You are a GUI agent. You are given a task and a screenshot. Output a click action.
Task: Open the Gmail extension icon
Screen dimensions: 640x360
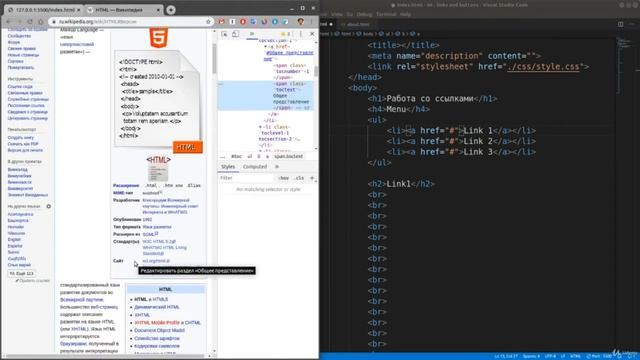pyautogui.click(x=222, y=22)
